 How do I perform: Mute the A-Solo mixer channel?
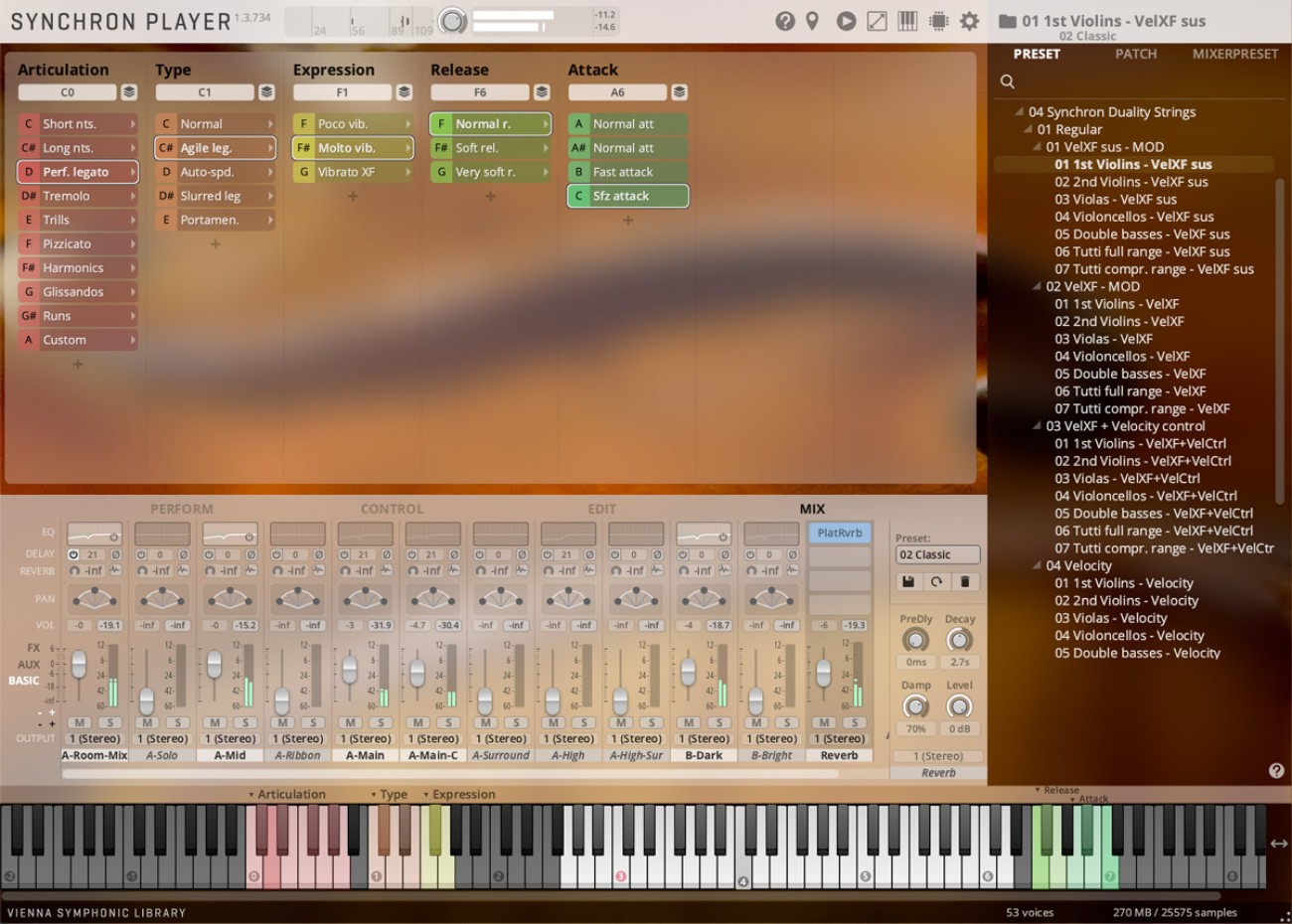coord(145,722)
